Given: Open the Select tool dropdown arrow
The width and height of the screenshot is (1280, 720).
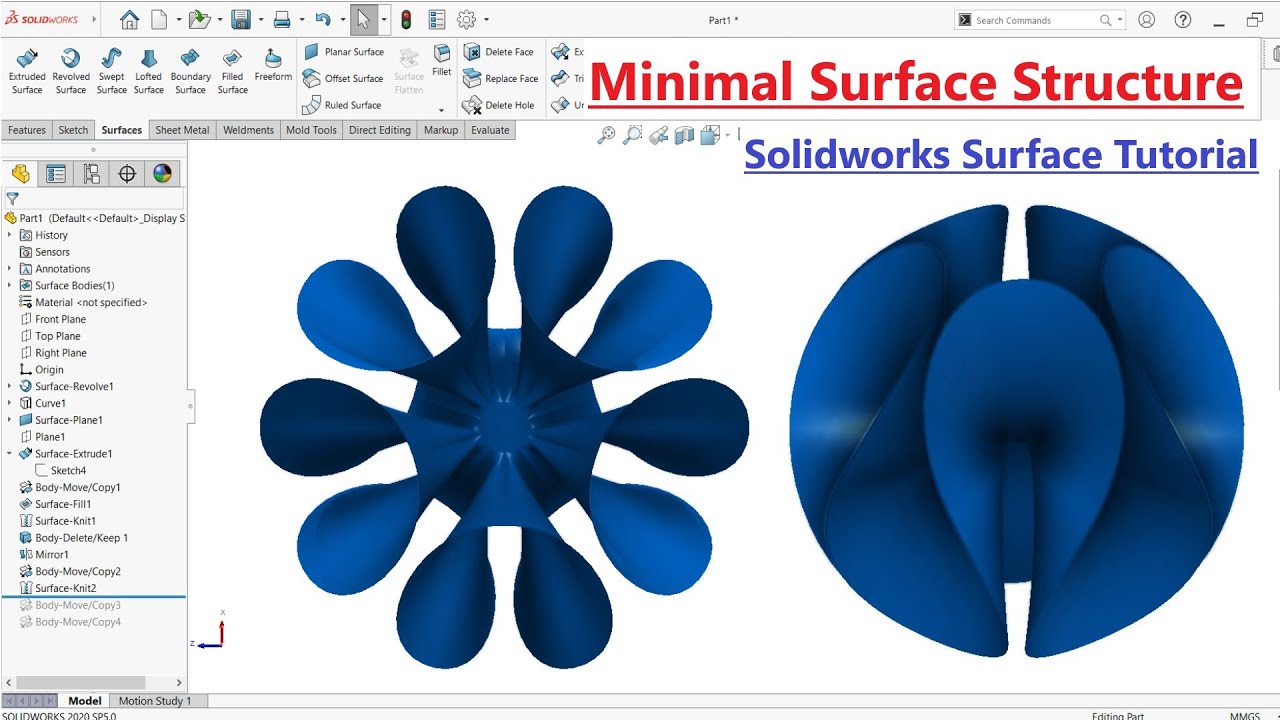Looking at the screenshot, I should pyautogui.click(x=384, y=20).
